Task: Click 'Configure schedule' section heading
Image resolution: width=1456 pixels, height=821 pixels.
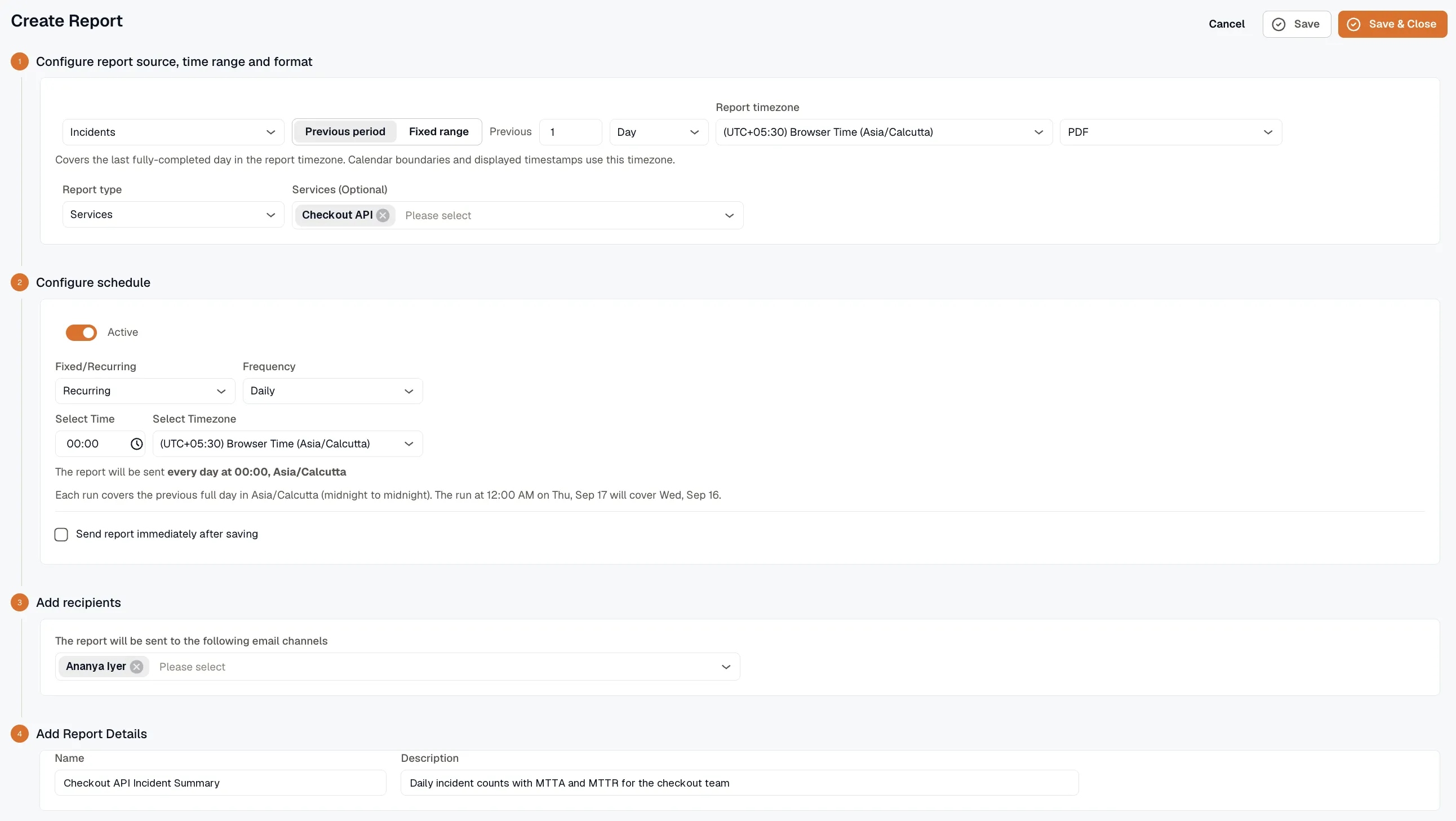Action: [94, 283]
